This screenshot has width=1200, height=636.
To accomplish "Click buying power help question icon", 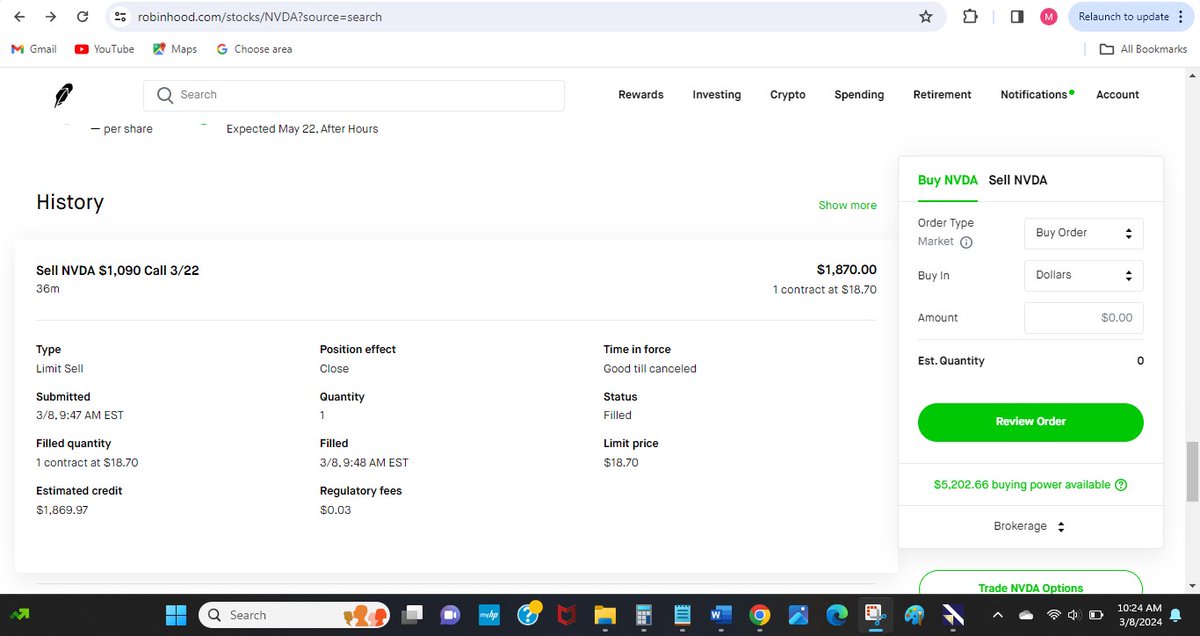I will click(1121, 485).
